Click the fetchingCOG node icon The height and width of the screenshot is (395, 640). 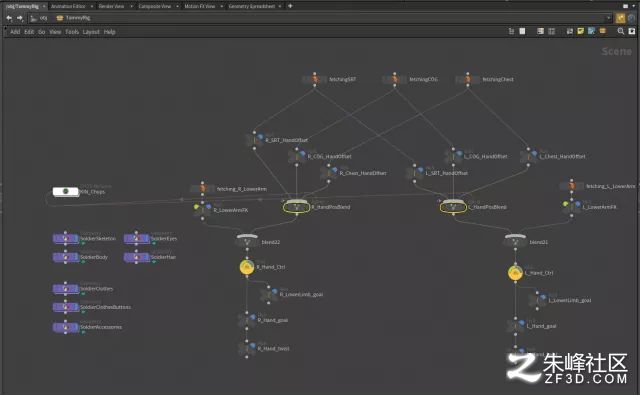pos(394,79)
